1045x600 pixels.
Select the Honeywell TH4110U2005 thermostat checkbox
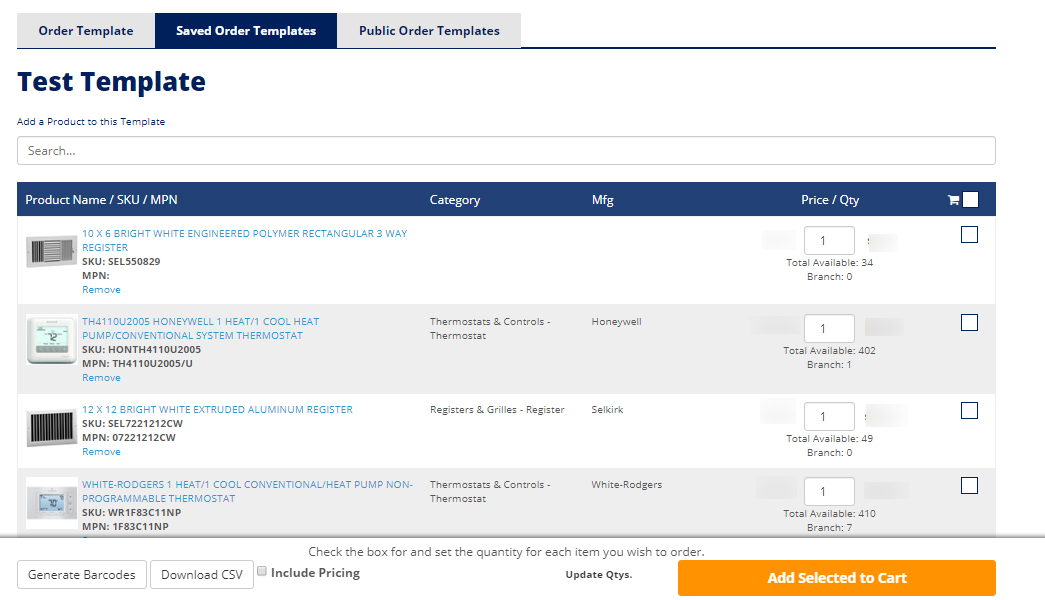pyautogui.click(x=969, y=323)
